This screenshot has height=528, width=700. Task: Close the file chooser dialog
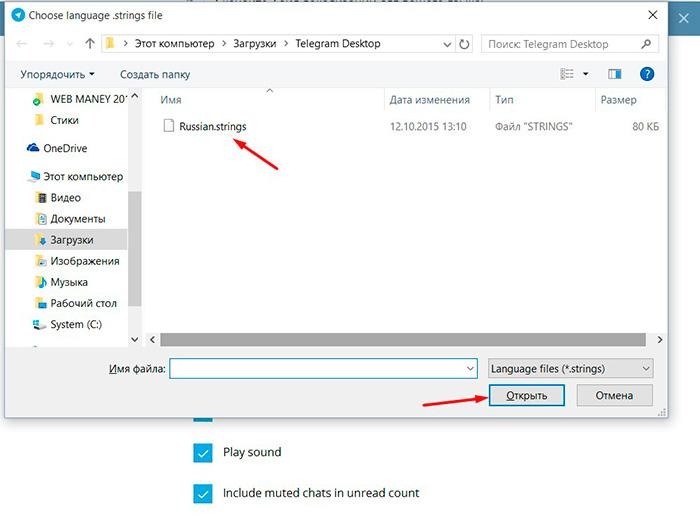click(653, 15)
